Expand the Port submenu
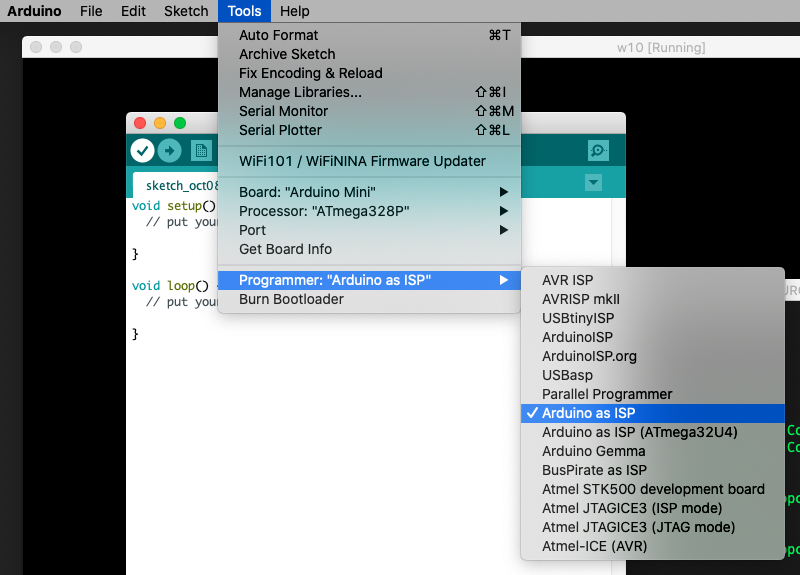This screenshot has height=575, width=800. [x=369, y=230]
